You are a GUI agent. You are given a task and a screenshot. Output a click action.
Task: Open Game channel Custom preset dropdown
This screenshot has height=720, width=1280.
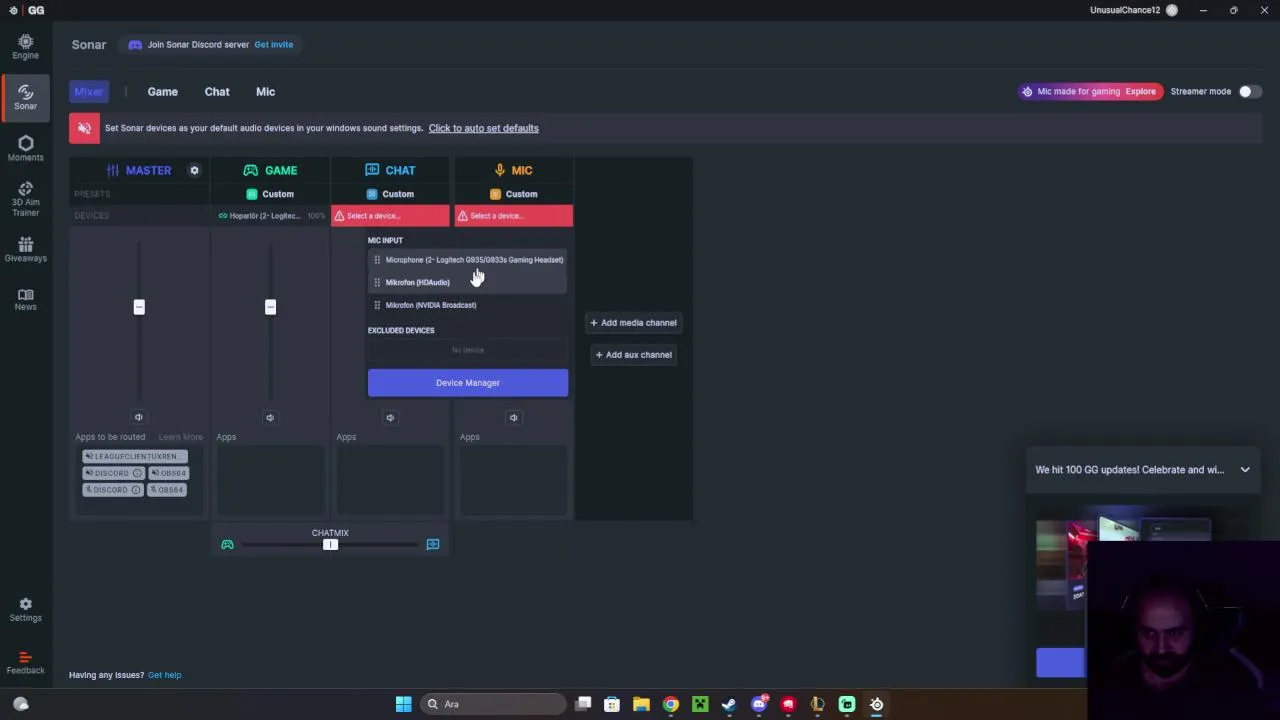point(270,194)
